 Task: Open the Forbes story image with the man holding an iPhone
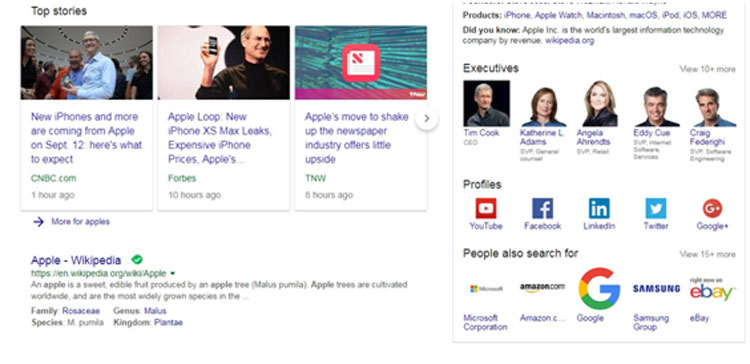pos(224,63)
